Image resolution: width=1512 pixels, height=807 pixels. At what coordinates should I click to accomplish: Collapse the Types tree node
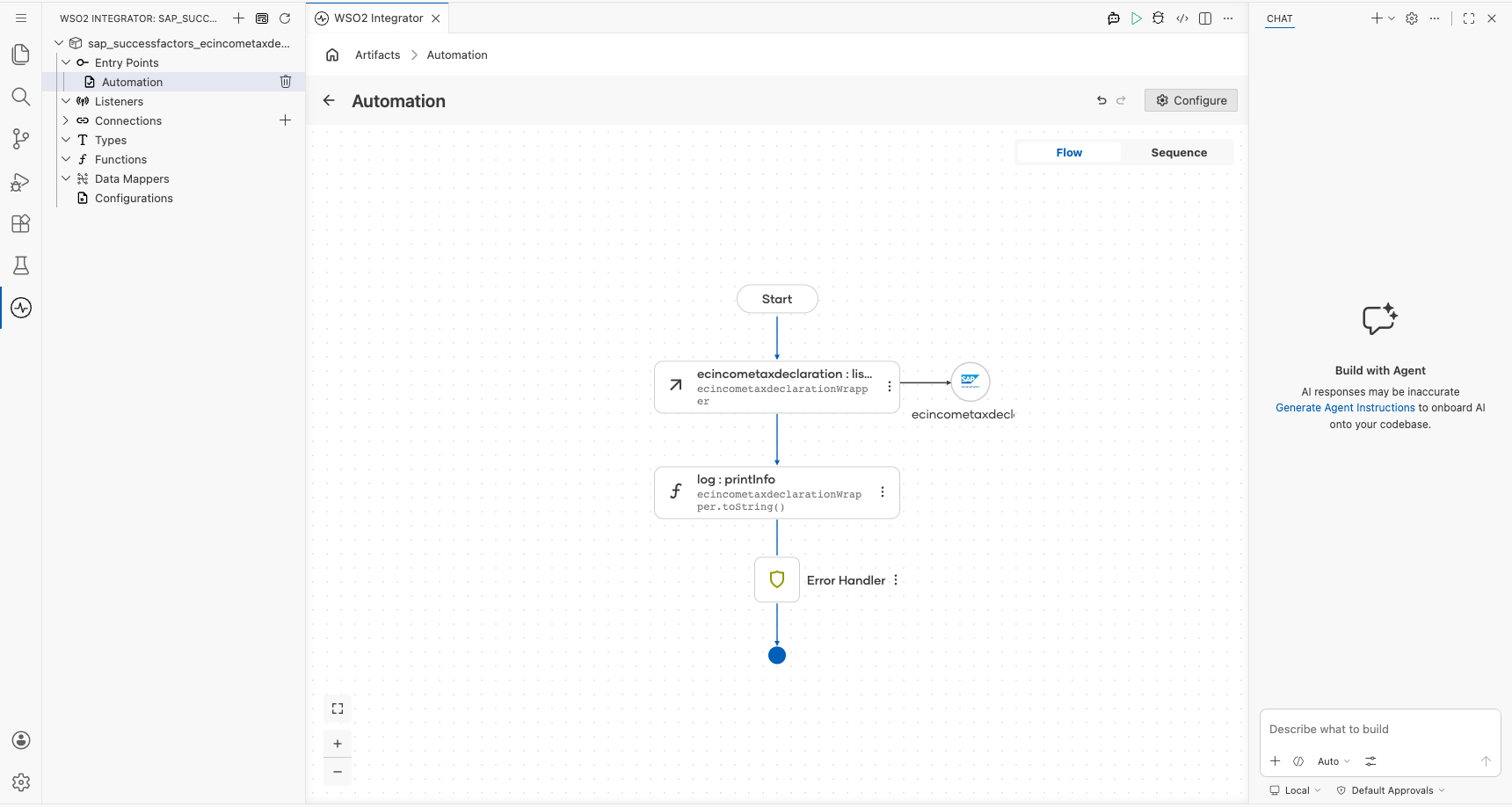coord(66,140)
